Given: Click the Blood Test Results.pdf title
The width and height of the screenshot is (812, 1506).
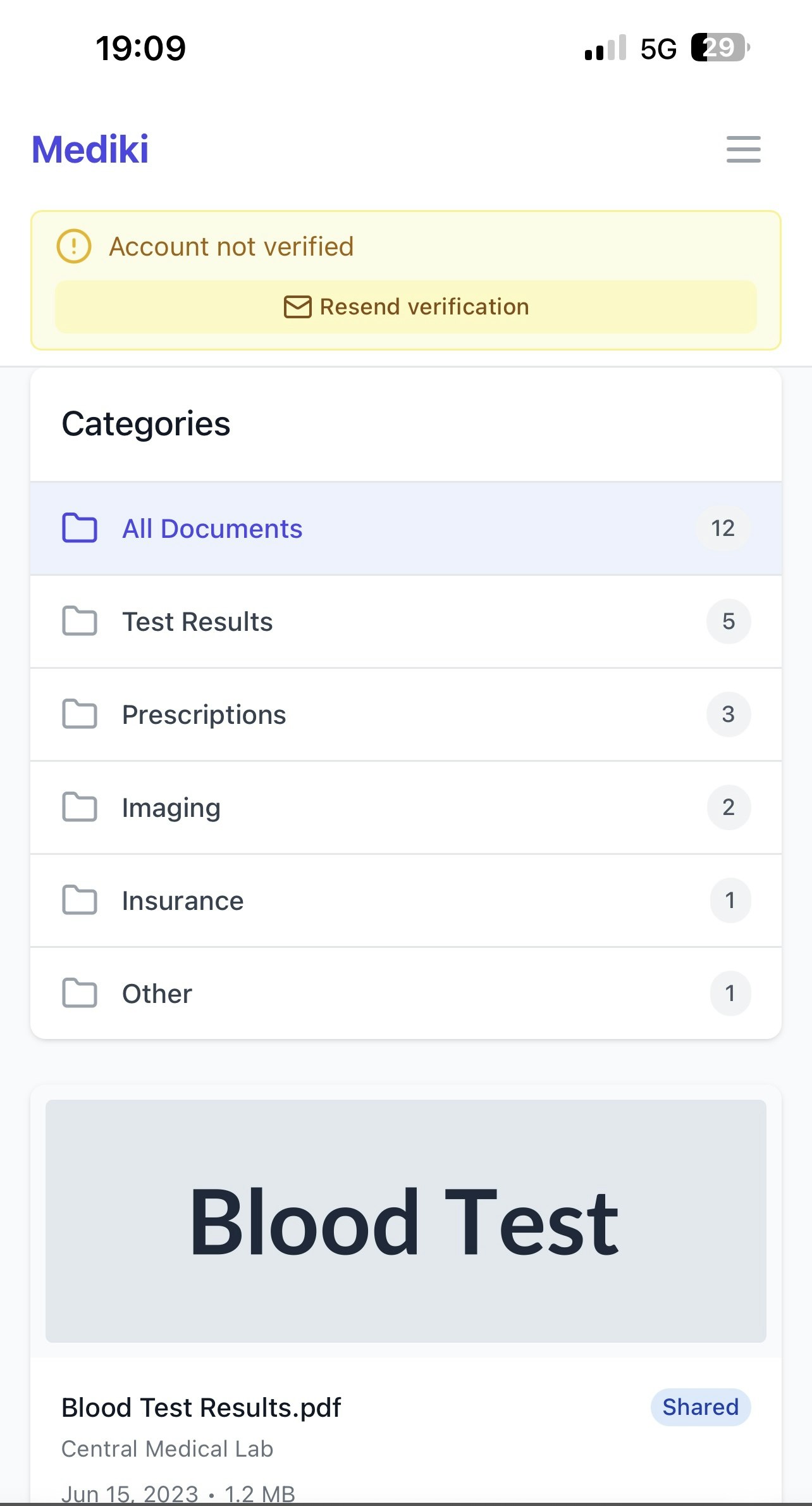Looking at the screenshot, I should point(201,1408).
